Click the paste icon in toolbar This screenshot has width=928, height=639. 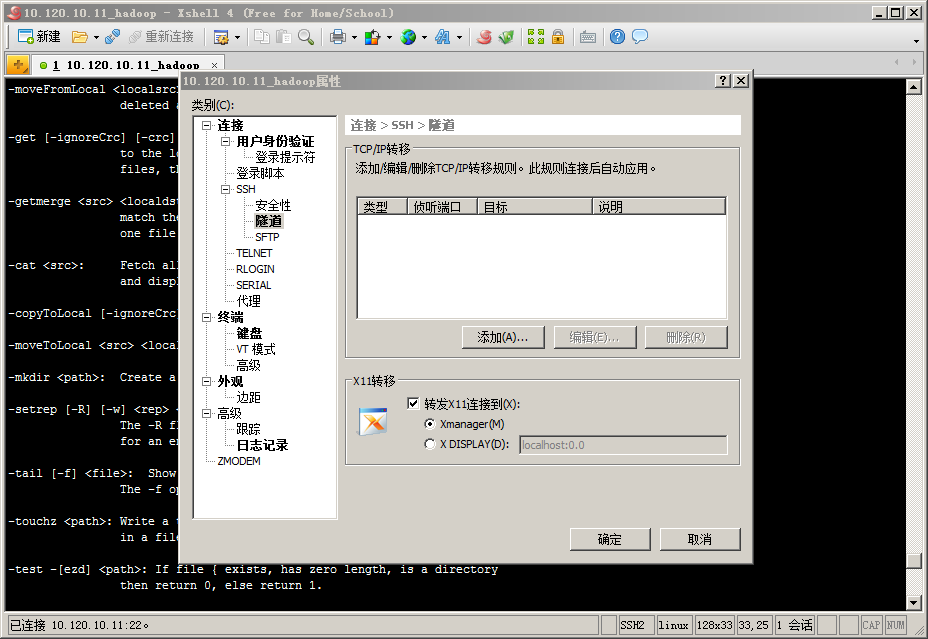click(283, 37)
